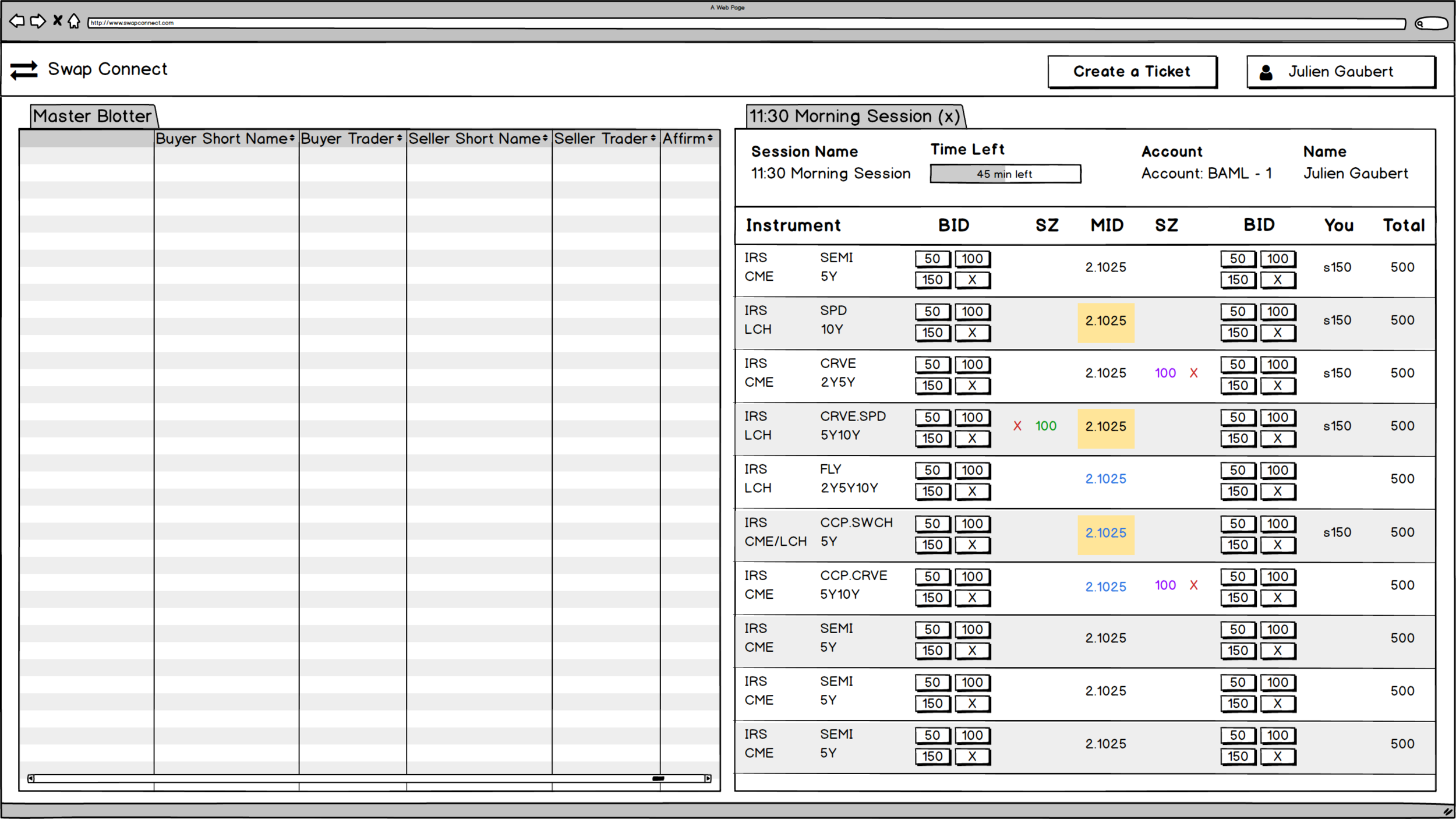Click purple 100 size in CRVE 2Y5Y row

click(x=1165, y=373)
